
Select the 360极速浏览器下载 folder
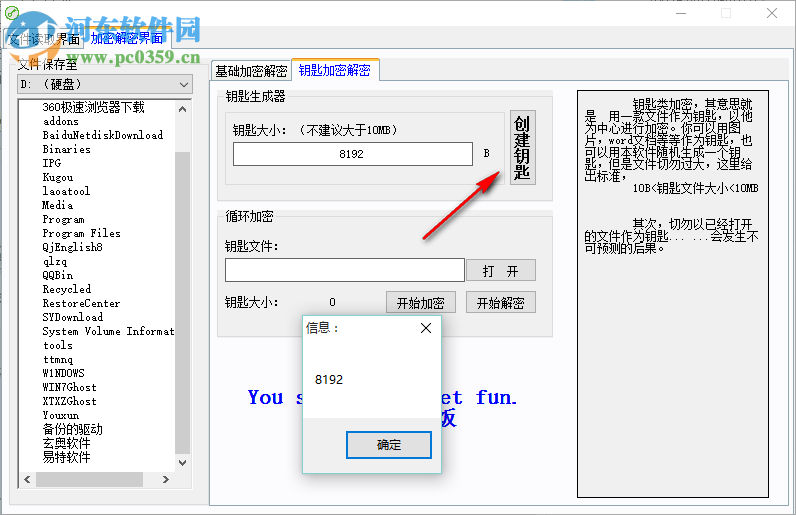click(x=93, y=107)
